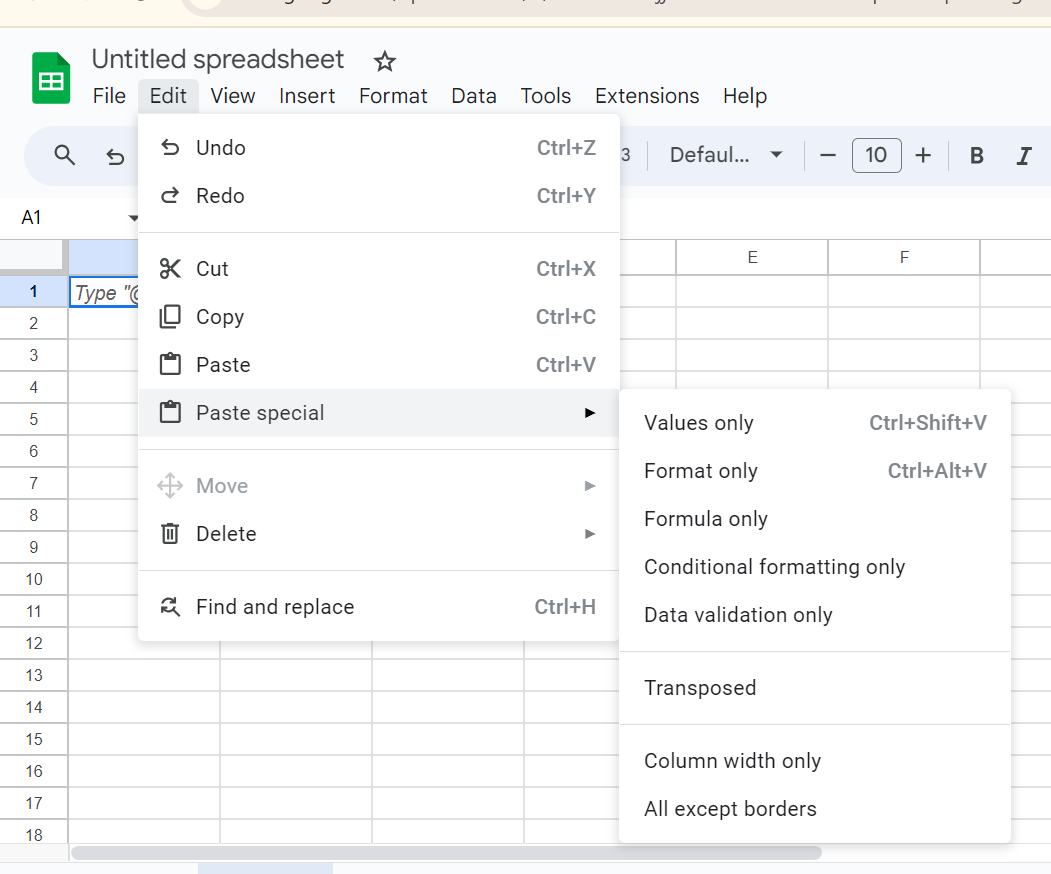Image resolution: width=1051 pixels, height=874 pixels.
Task: Decrease the font size with minus button
Action: [x=830, y=155]
